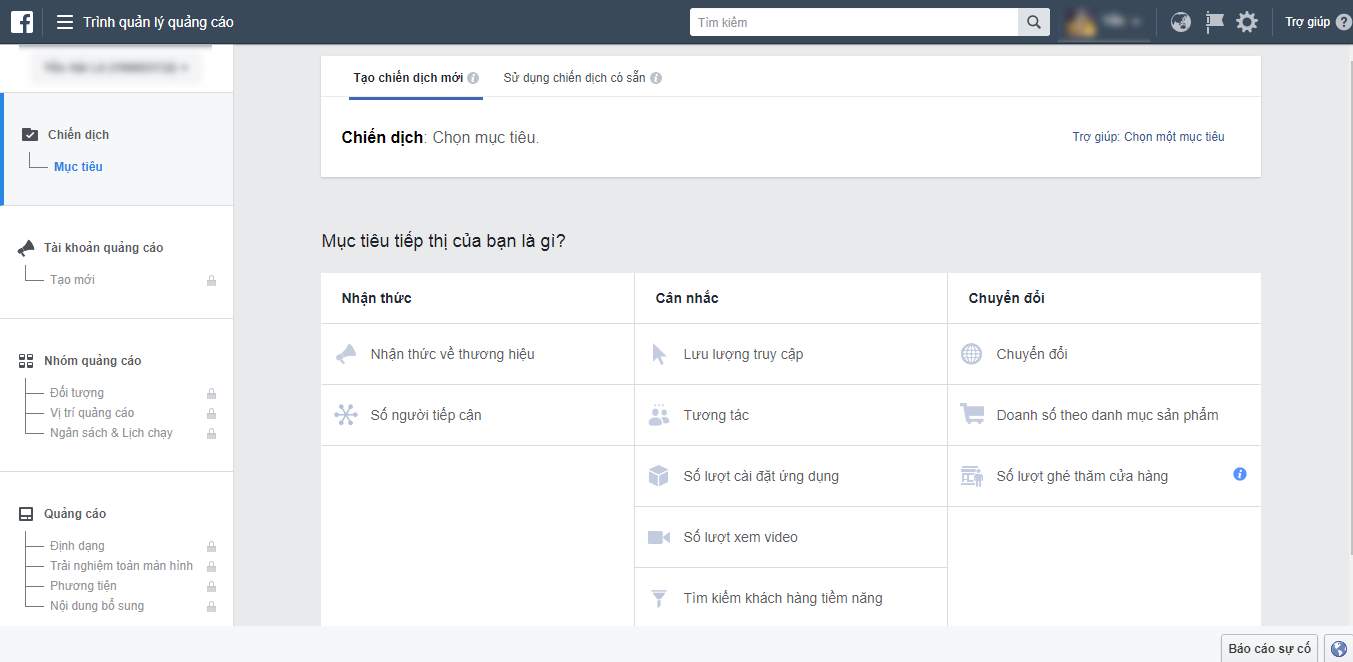Click the lock beside Ngân sách & Lịch chạy

pyautogui.click(x=211, y=432)
